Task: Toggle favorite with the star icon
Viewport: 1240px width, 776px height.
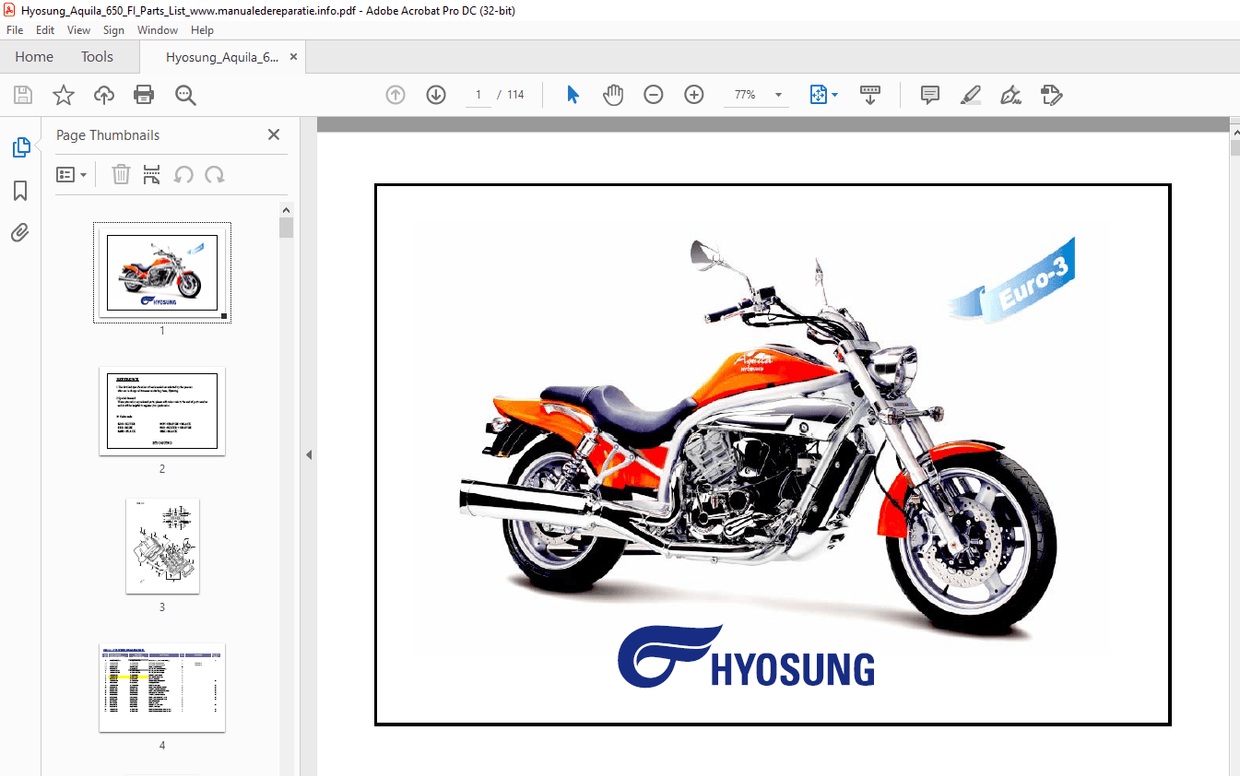Action: click(63, 94)
